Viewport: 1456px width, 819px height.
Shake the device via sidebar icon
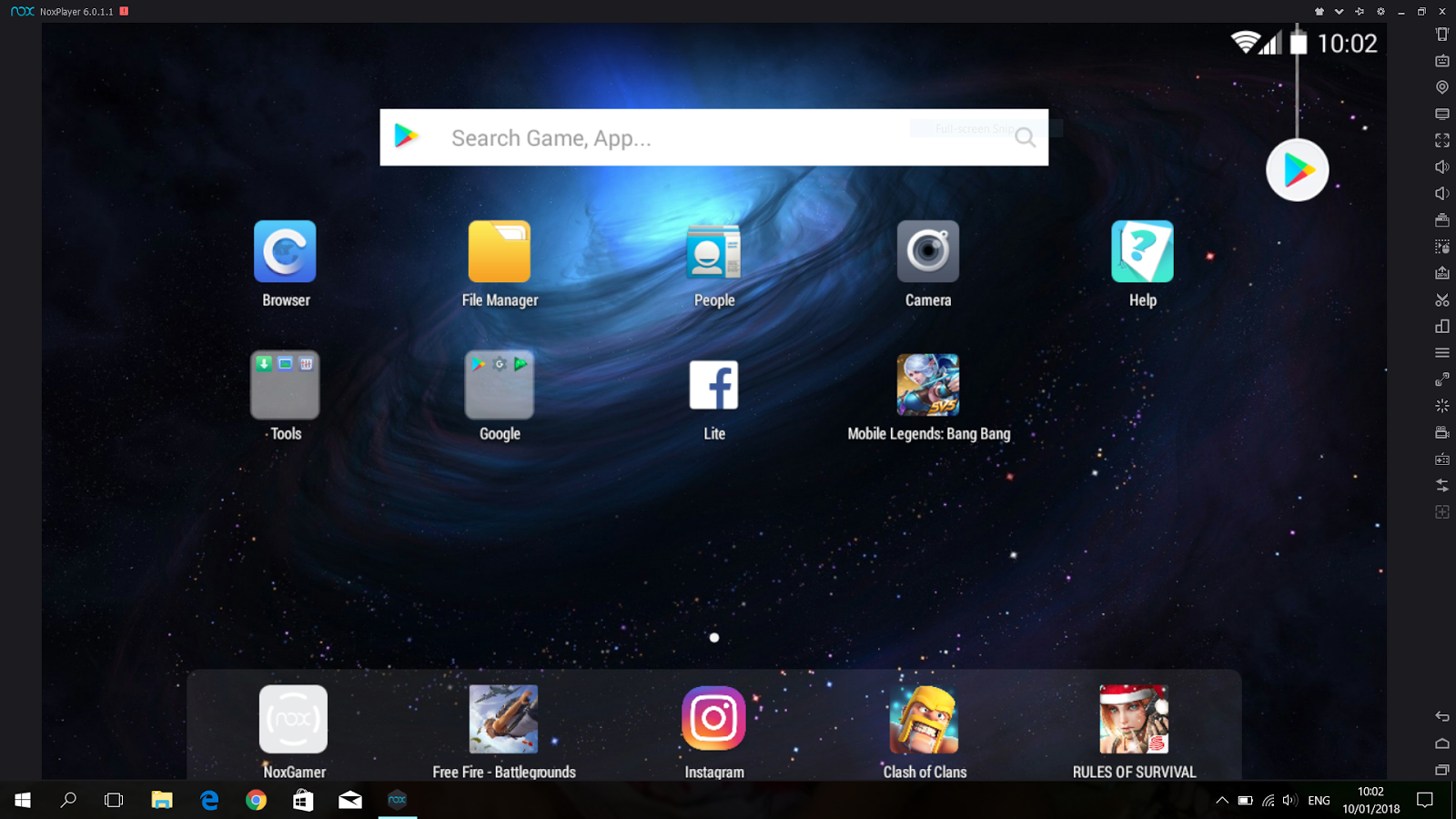point(1442,35)
